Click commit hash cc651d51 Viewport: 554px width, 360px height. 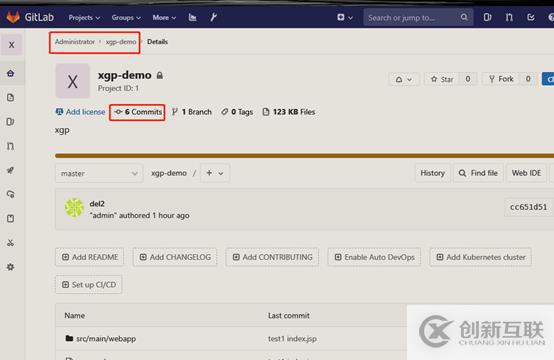point(528,207)
